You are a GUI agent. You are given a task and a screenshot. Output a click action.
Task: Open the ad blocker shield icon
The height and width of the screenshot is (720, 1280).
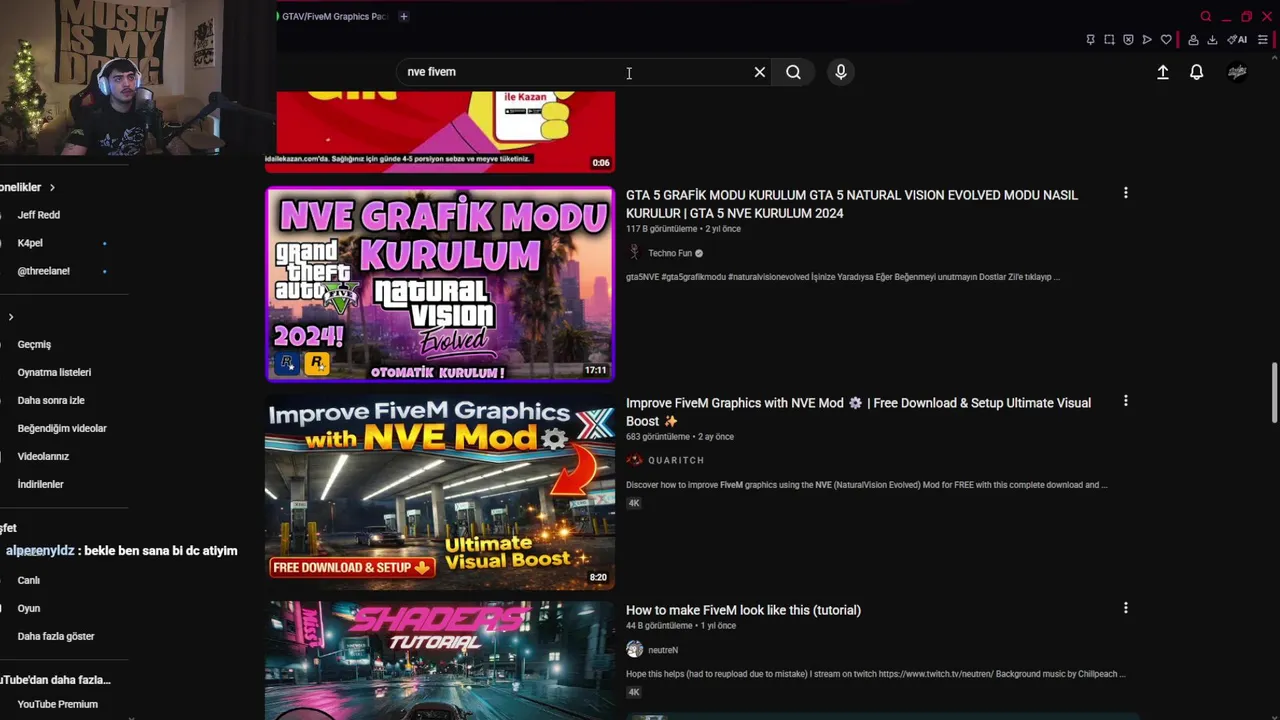tap(1128, 40)
